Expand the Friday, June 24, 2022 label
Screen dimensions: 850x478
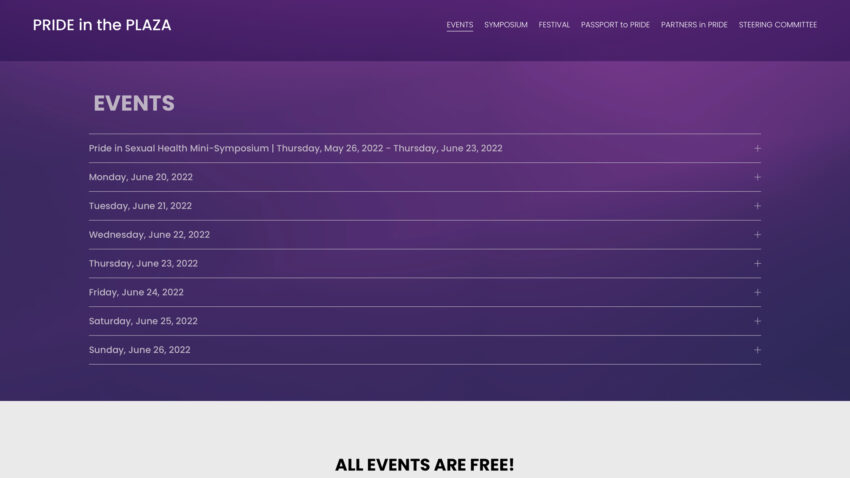click(136, 293)
